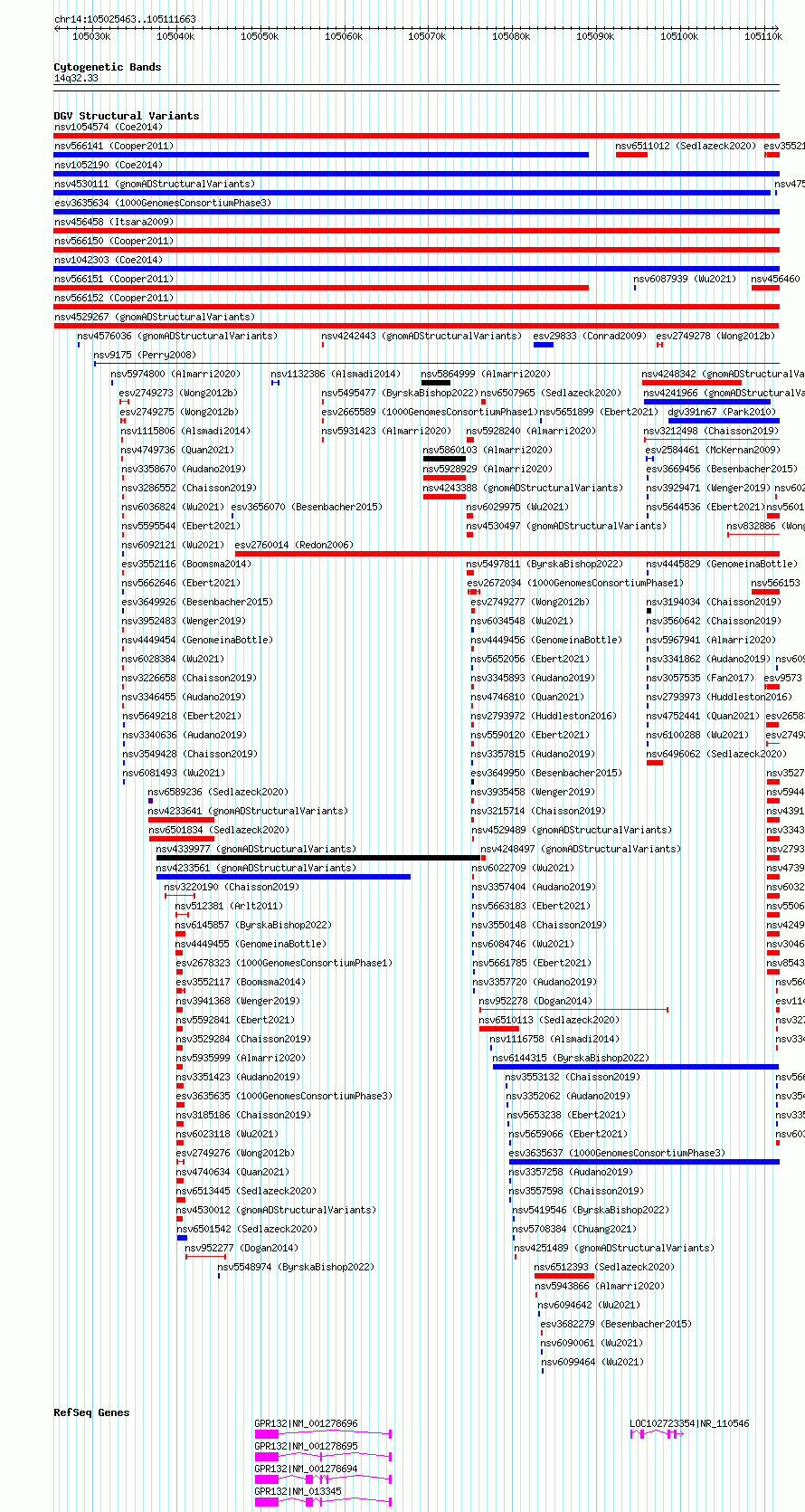Viewport: 805px width, 1512px height.
Task: Click nsv6501542 (Sedlazeck2020) label
Action: click(x=247, y=1229)
